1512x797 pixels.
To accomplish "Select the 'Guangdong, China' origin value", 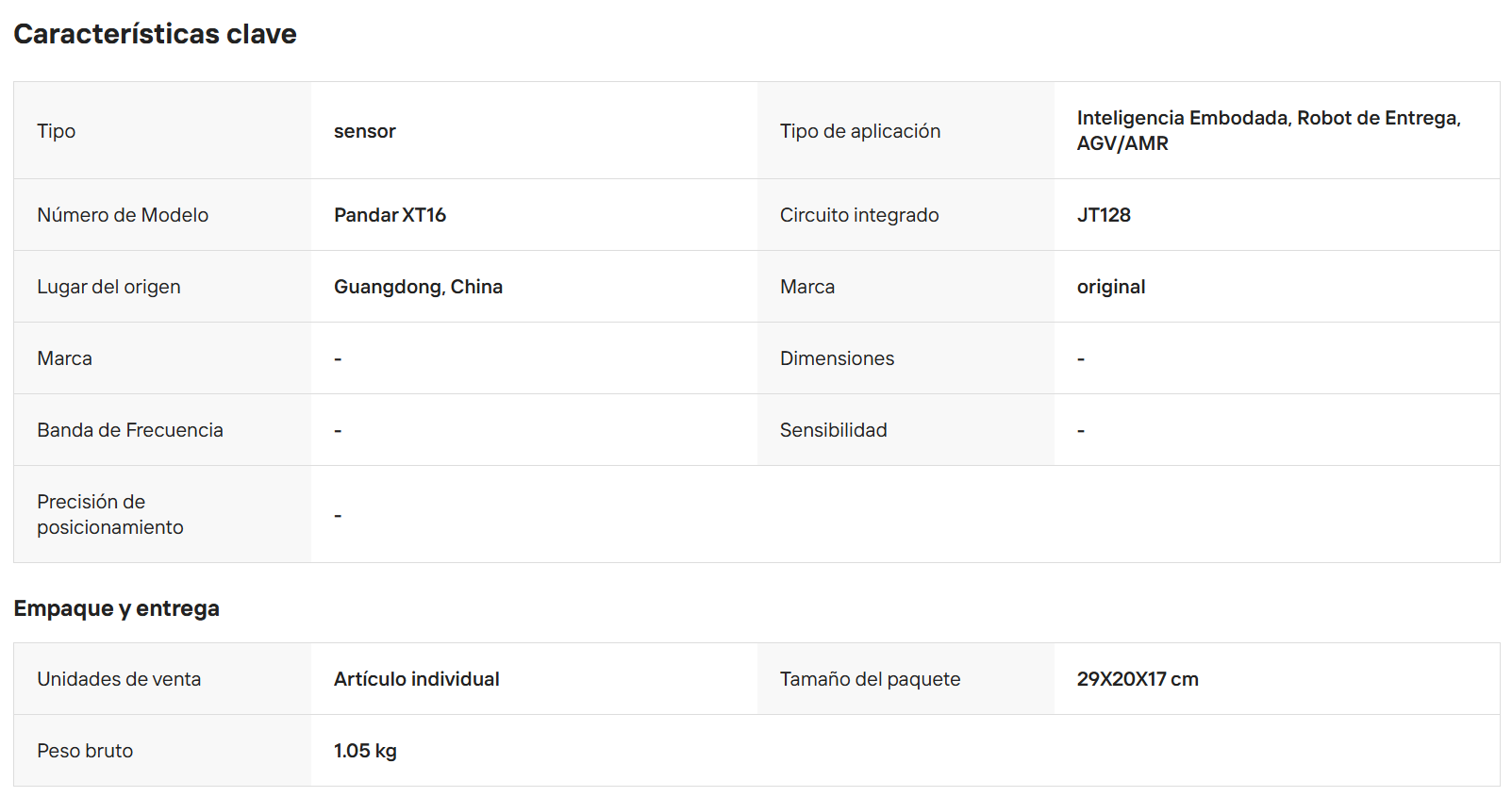I will coord(418,287).
